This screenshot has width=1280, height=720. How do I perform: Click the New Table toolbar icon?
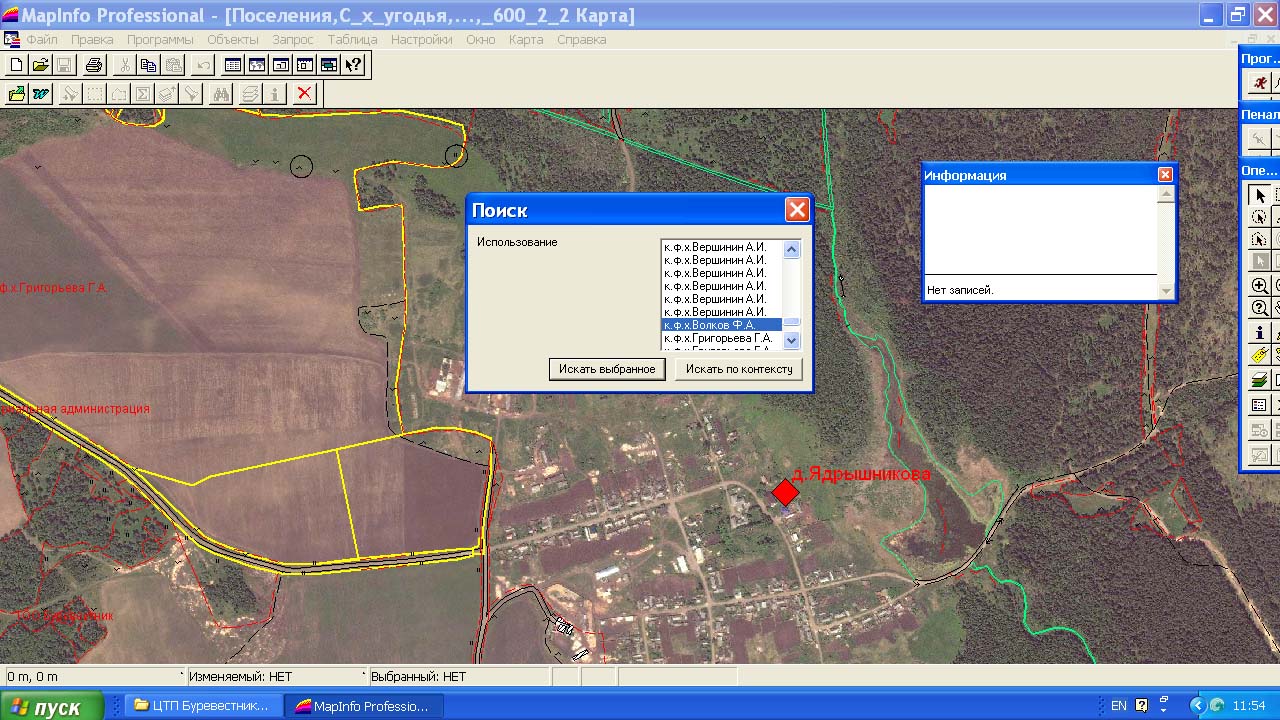coord(16,66)
